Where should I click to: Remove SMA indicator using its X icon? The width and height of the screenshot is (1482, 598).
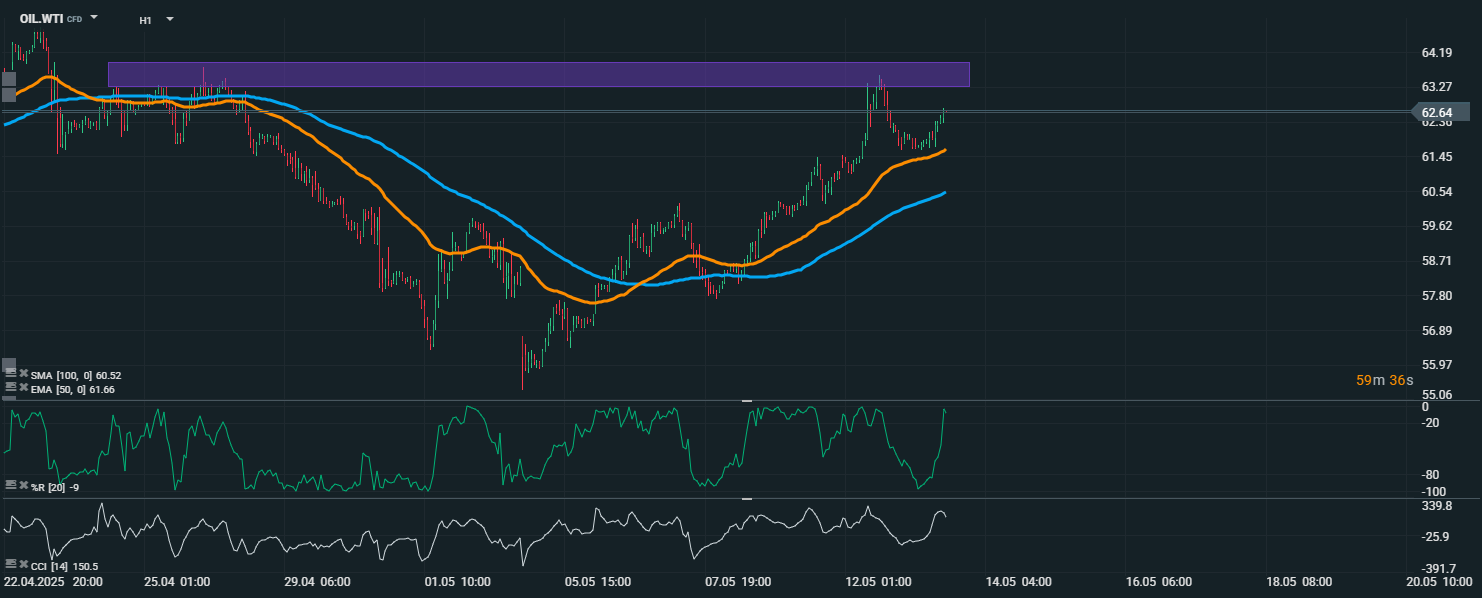coord(23,374)
